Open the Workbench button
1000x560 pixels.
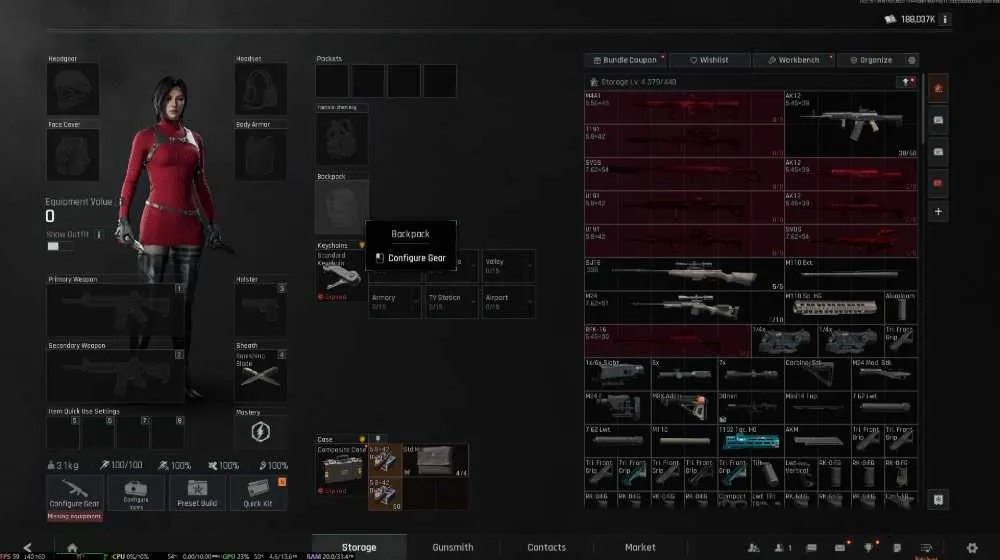point(793,60)
